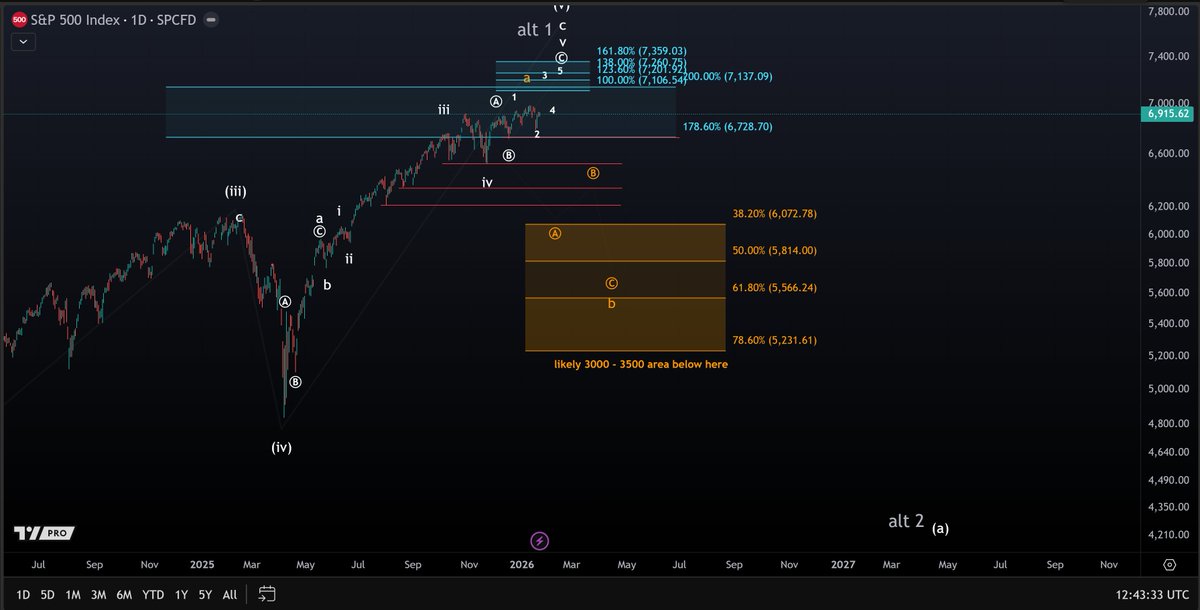Screen dimensions: 1200x610
Task: Switch to the 1M range
Action: [x=73, y=594]
